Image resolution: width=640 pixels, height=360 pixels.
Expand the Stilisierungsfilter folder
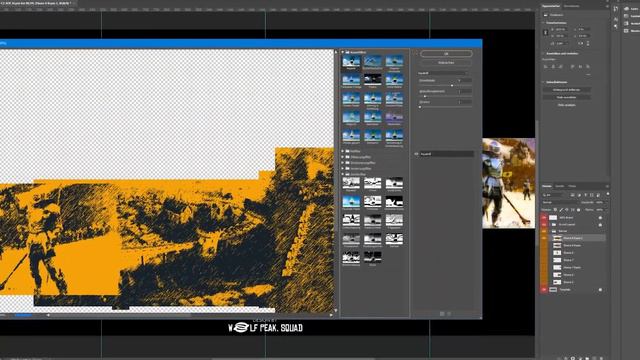(343, 157)
